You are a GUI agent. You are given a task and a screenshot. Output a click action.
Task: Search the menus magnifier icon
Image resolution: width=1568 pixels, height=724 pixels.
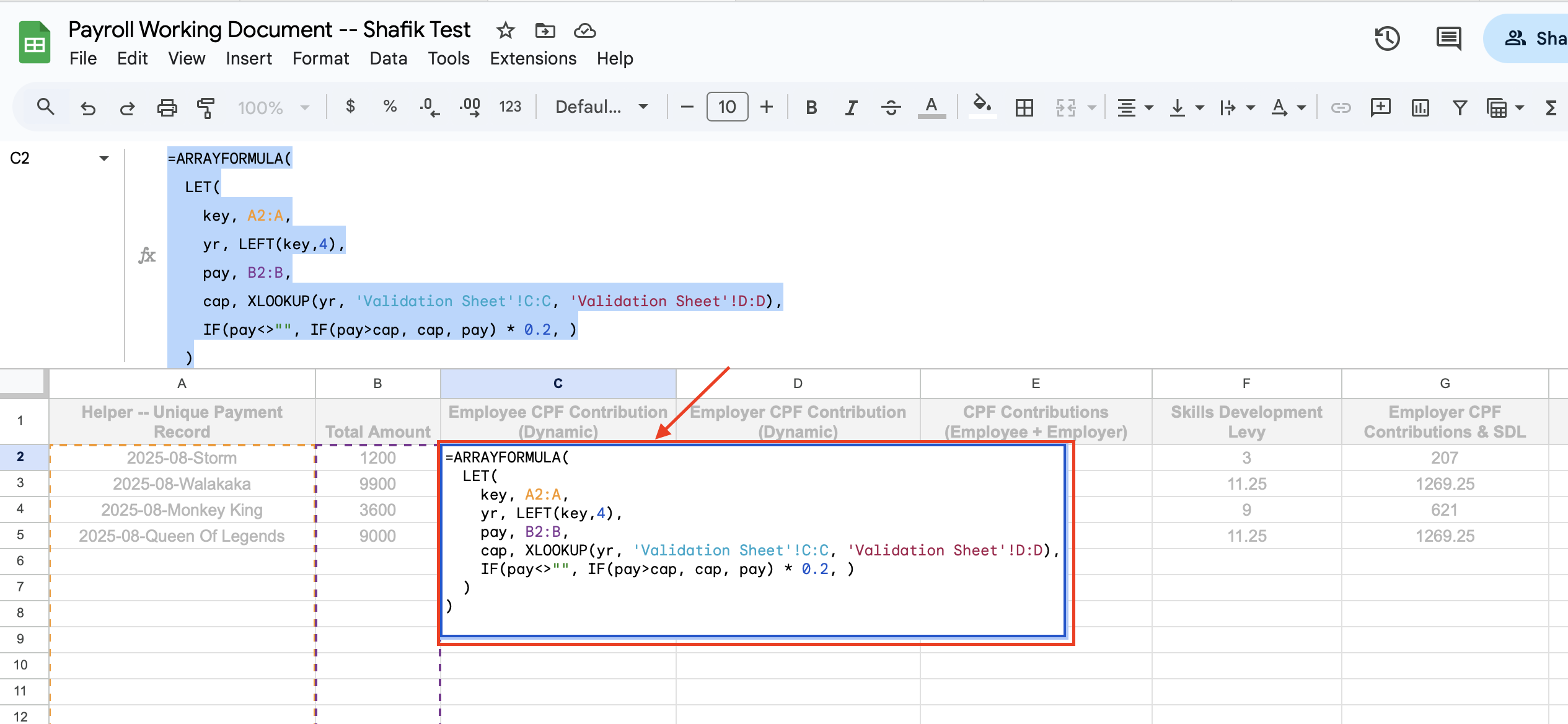[45, 107]
